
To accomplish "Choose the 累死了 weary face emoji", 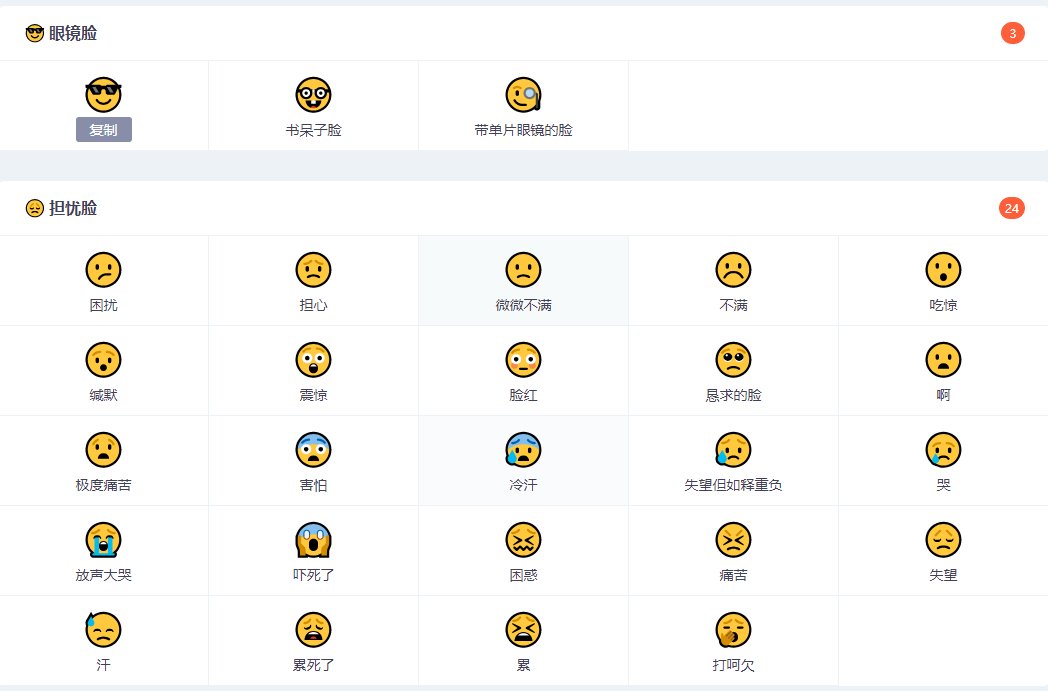I will tap(313, 630).
